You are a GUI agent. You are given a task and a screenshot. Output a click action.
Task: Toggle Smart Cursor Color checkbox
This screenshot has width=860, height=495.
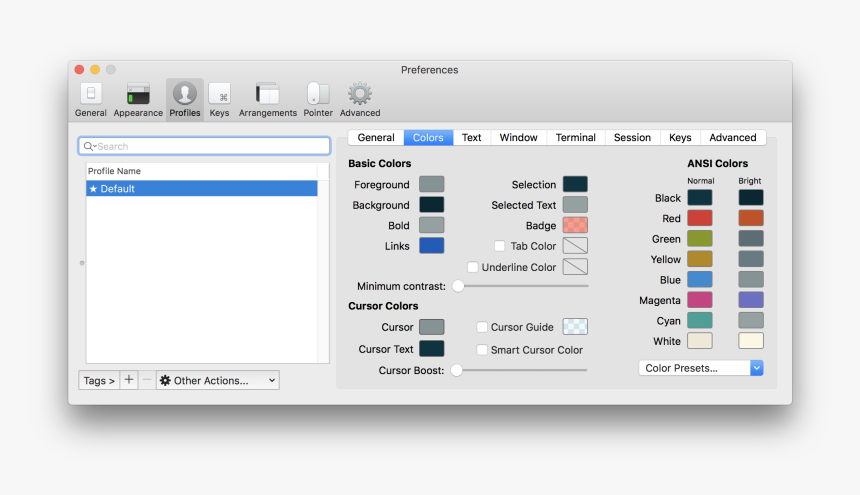[482, 350]
